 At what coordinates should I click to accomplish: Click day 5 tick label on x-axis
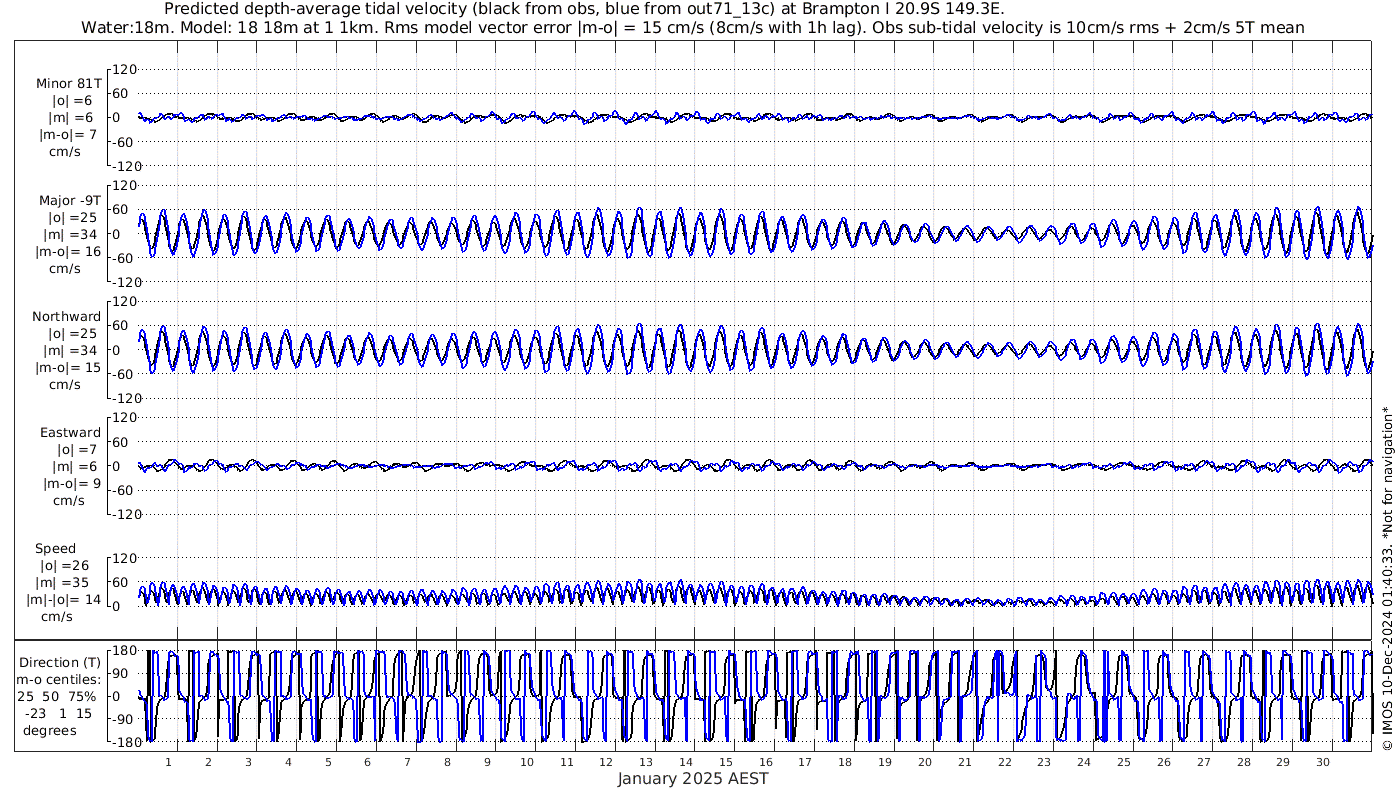point(327,763)
